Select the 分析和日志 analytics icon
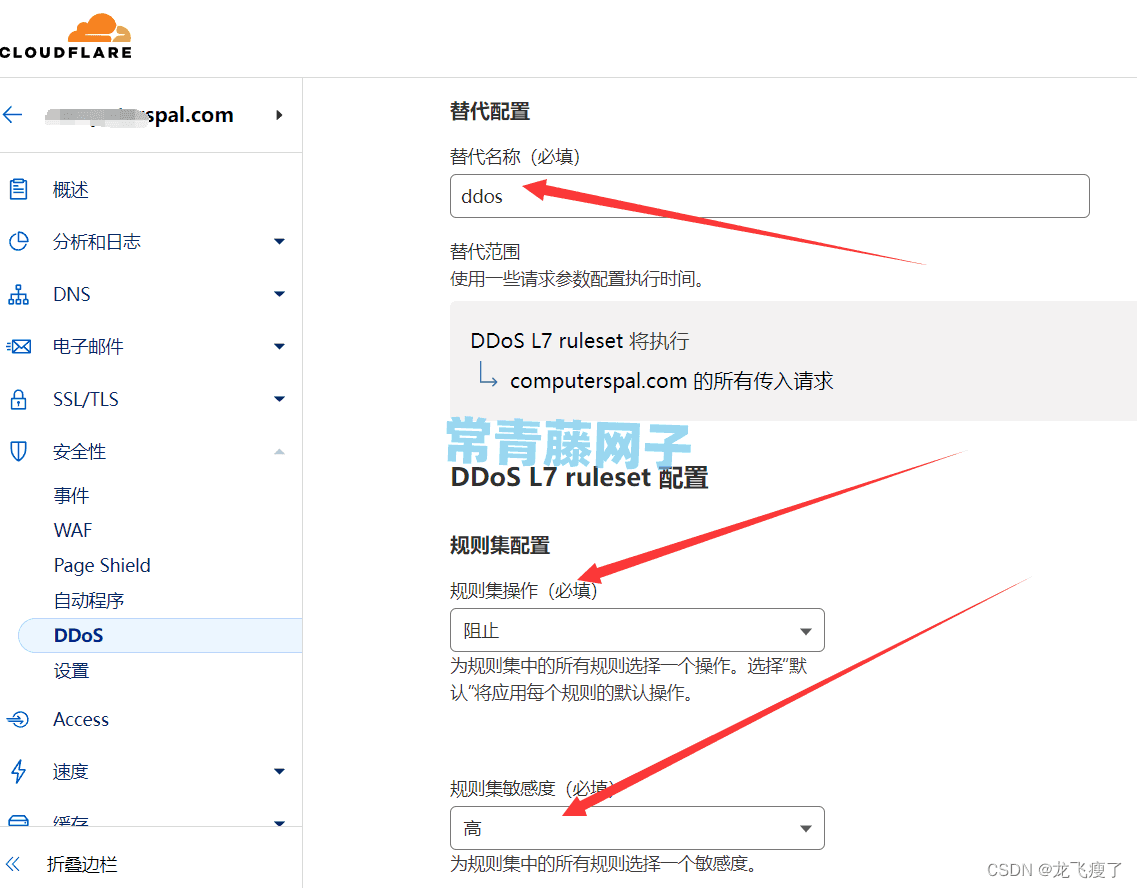Screen dimensions: 1137x888 17,241
